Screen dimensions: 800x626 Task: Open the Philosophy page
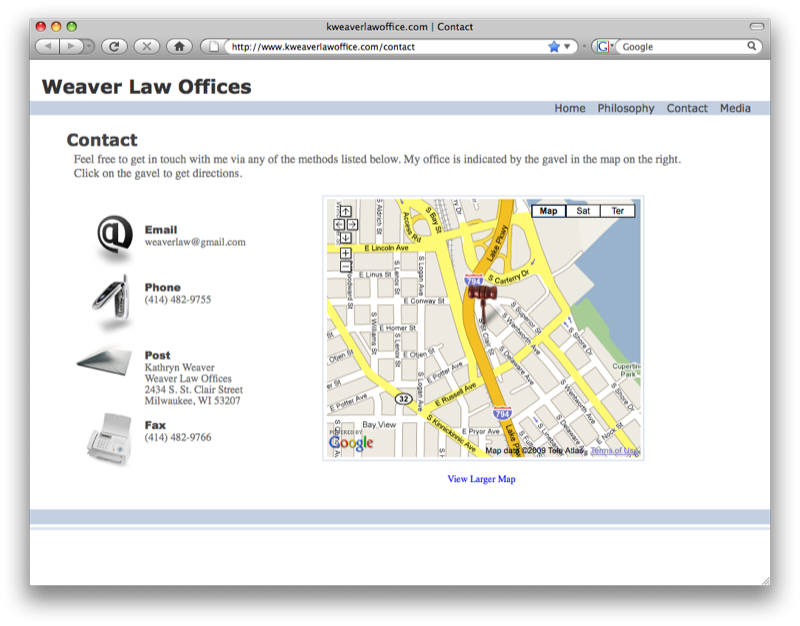click(626, 108)
